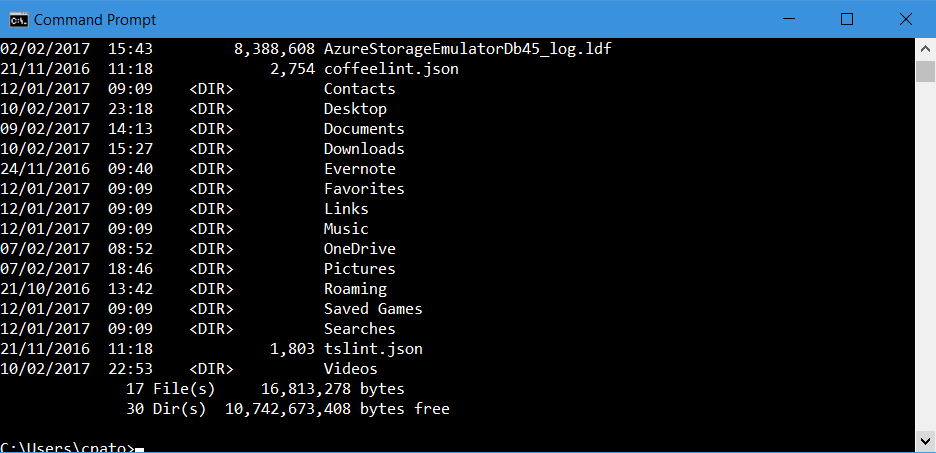This screenshot has height=453, width=936.
Task: Click the Evernote directory line
Action: [359, 169]
